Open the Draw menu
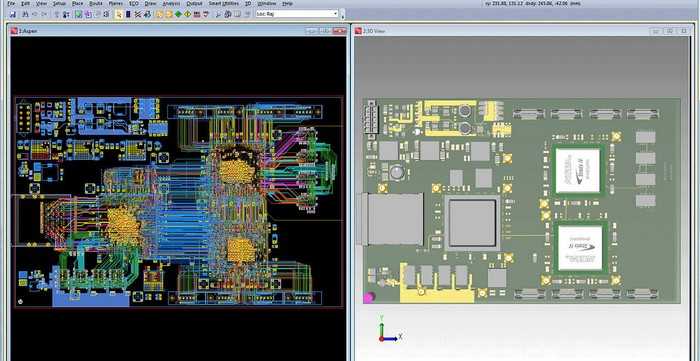Image resolution: width=700 pixels, height=361 pixels. tap(150, 4)
